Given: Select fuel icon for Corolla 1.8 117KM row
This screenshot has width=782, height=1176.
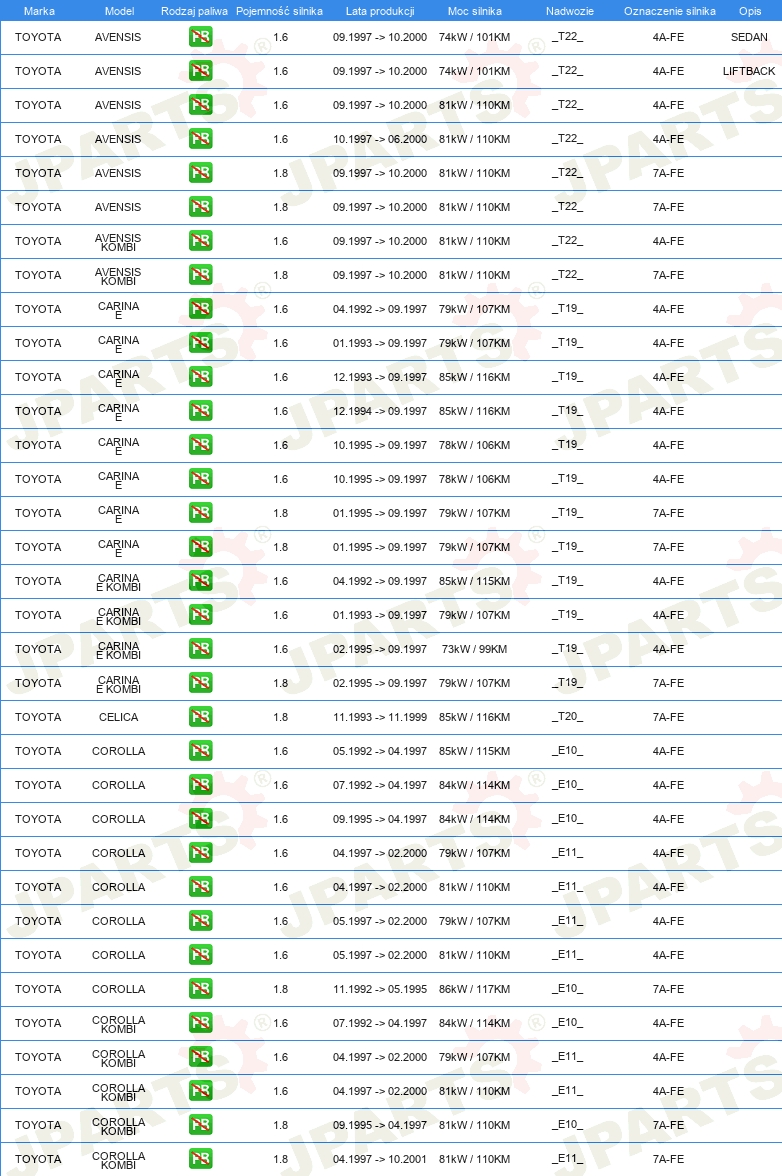Looking at the screenshot, I should [x=200, y=988].
